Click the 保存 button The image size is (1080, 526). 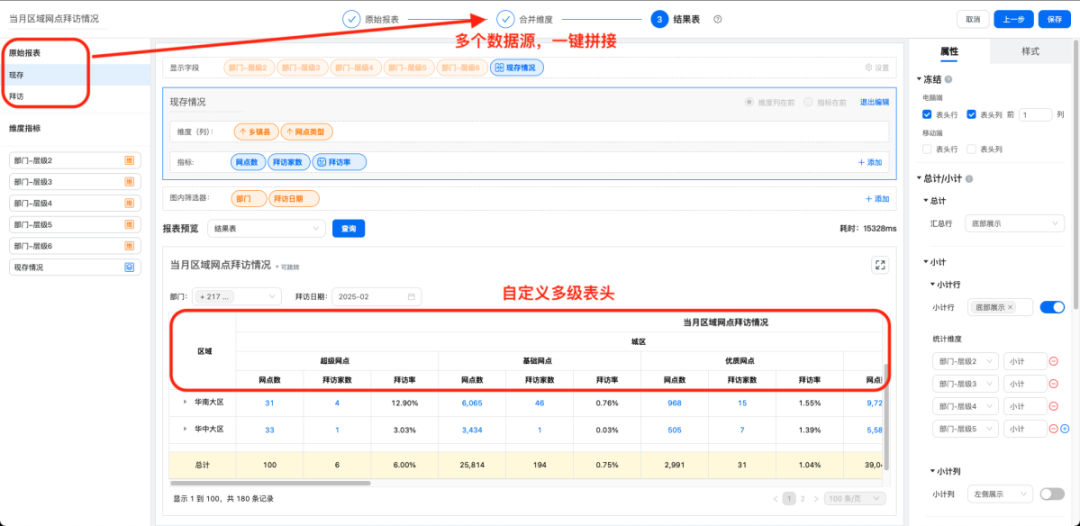(1055, 19)
